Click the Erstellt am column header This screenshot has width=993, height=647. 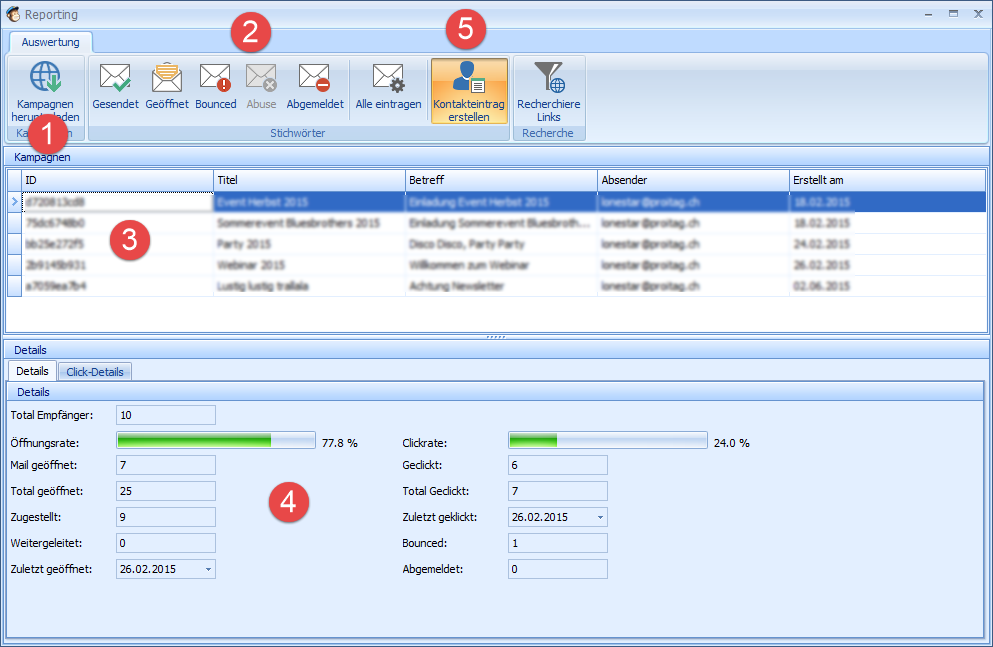coord(886,180)
